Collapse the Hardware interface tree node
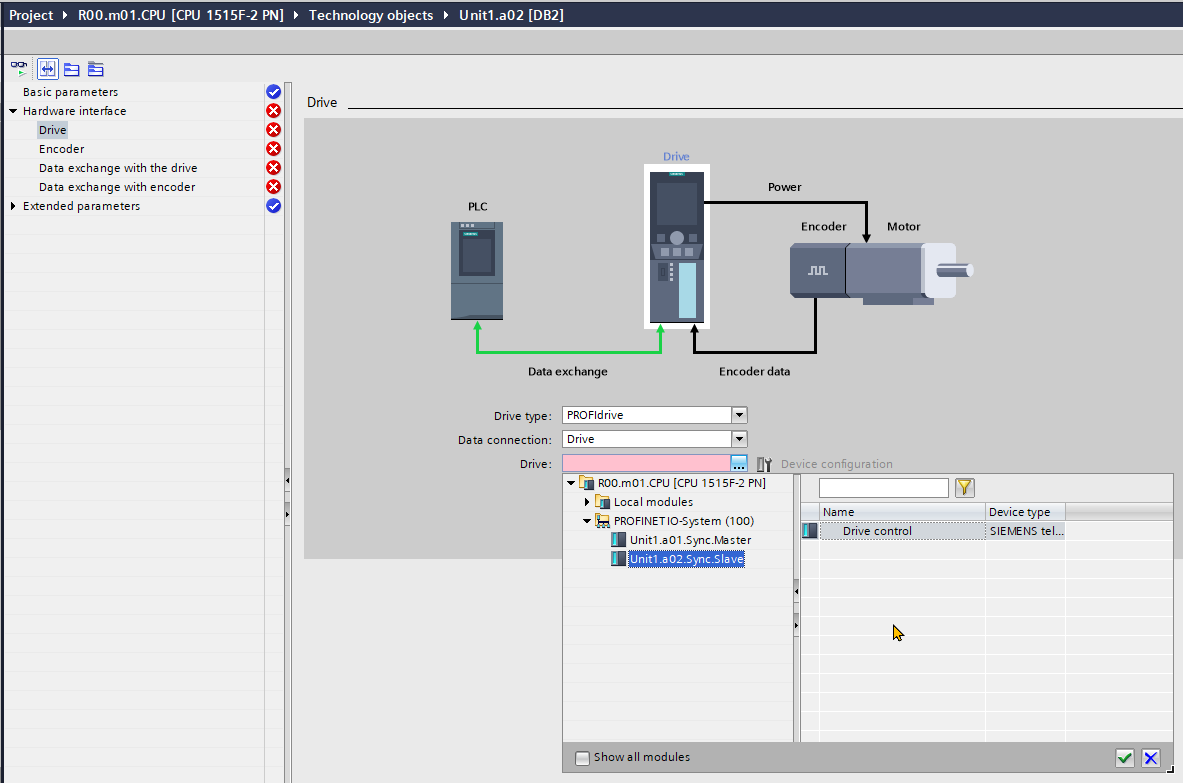This screenshot has width=1183, height=783. pos(13,111)
